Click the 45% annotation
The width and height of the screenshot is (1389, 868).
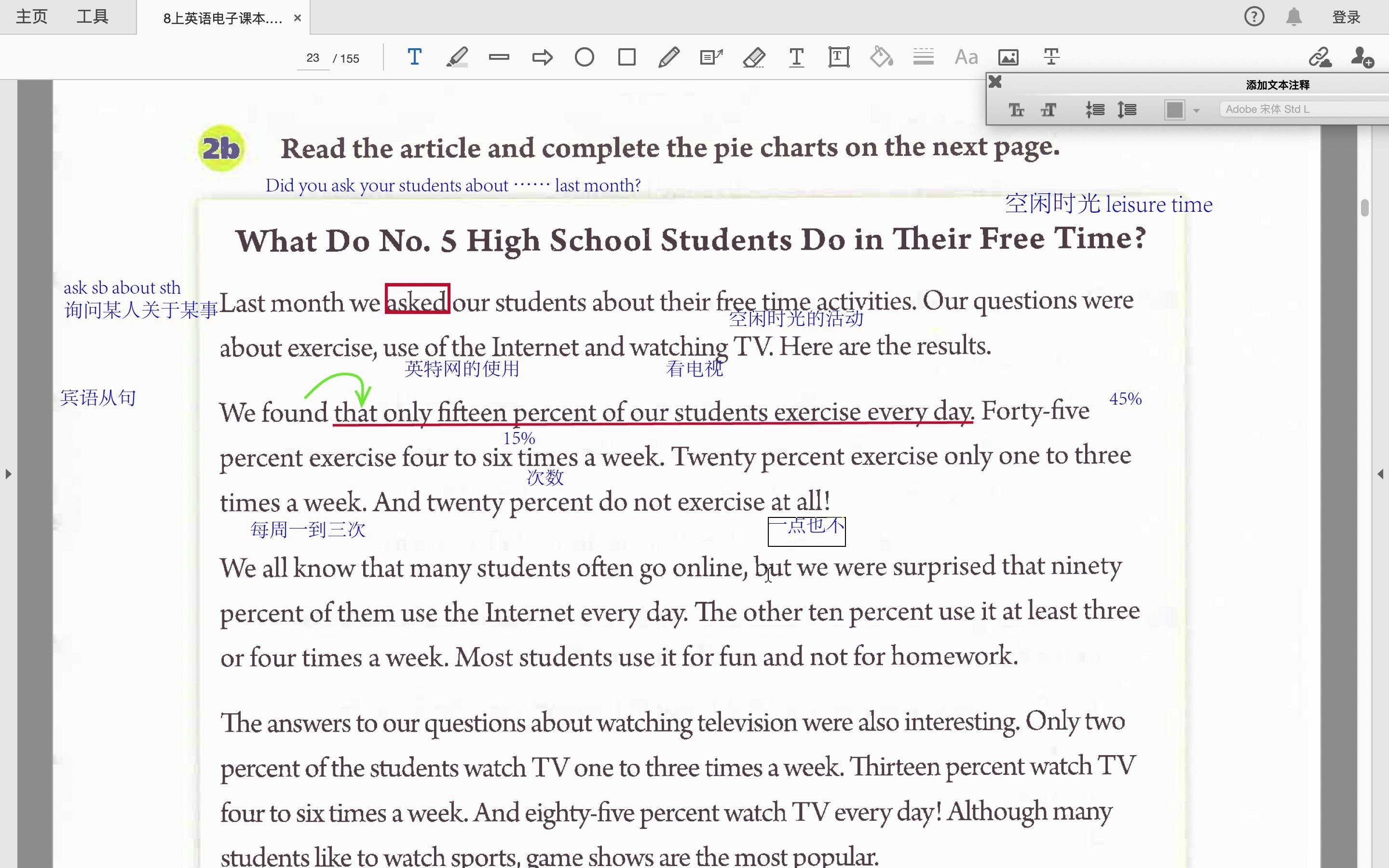click(1125, 398)
